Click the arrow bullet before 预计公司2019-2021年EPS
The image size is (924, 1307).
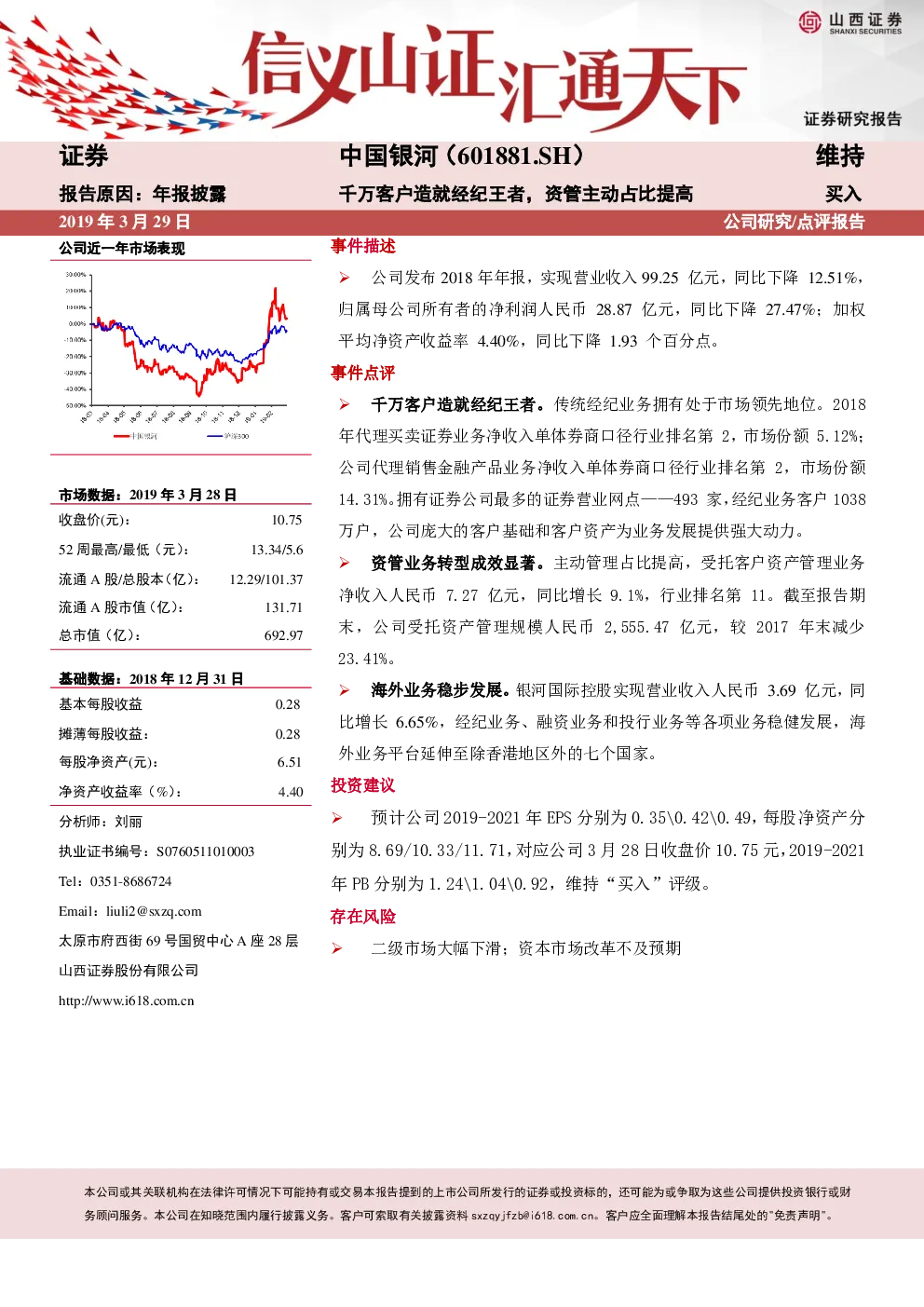click(337, 818)
